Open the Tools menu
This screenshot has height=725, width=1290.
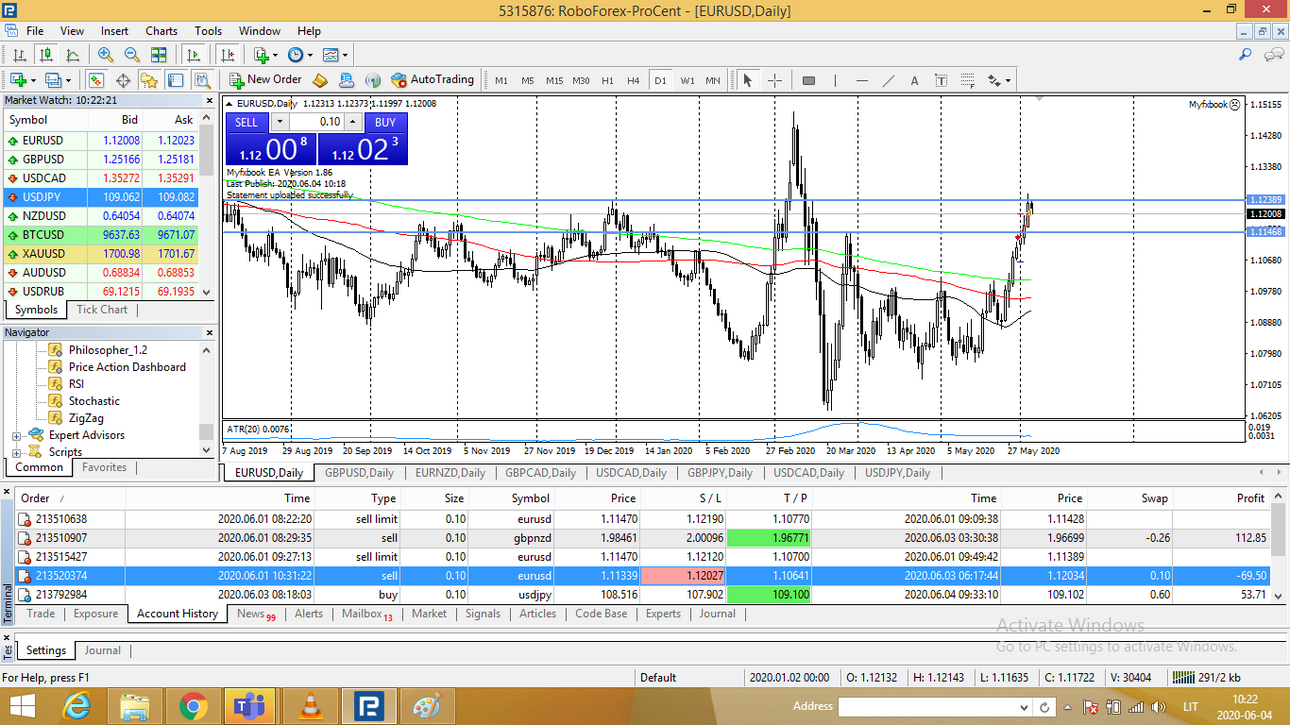(x=208, y=31)
